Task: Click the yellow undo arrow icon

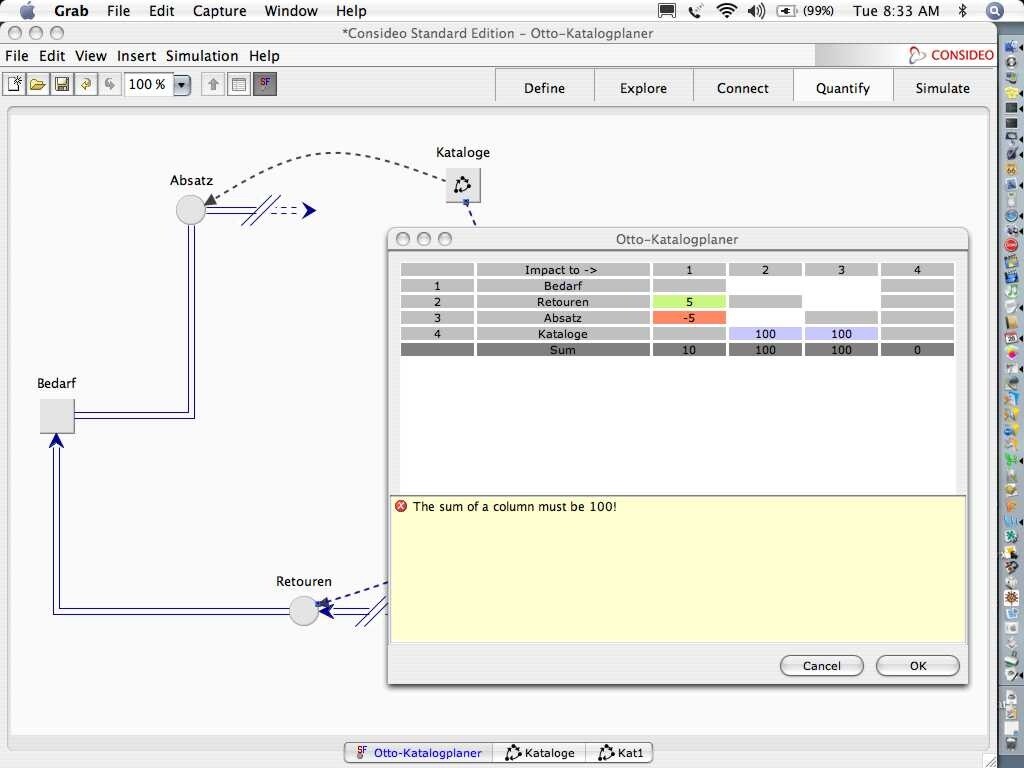Action: 86,85
